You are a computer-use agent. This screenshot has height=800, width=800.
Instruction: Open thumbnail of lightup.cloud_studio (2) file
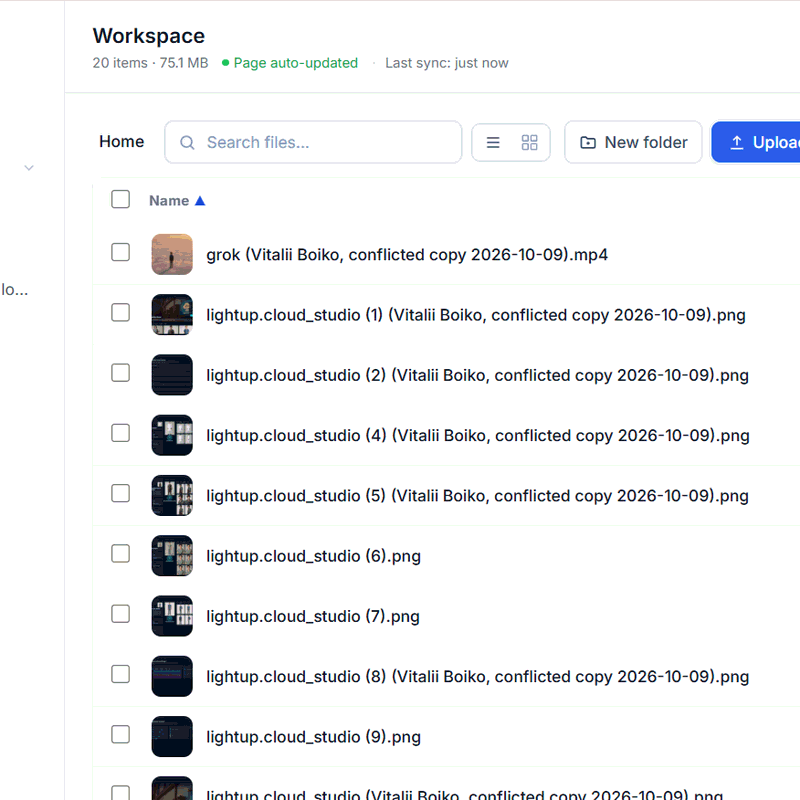[172, 374]
